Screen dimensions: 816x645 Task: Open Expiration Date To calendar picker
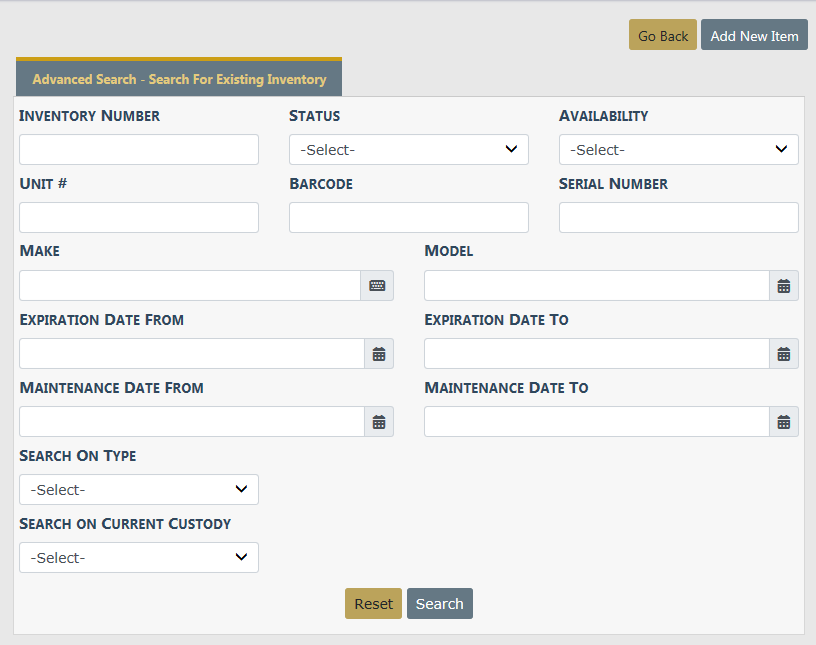(783, 354)
